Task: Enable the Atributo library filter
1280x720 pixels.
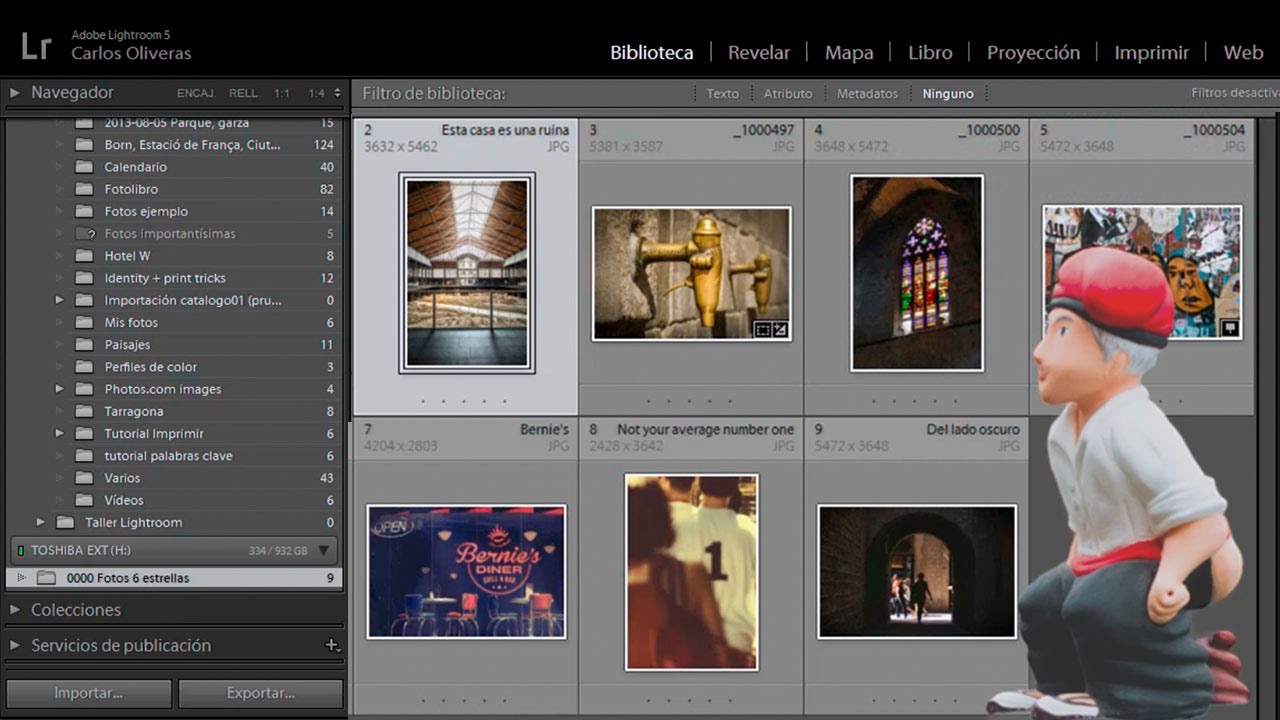Action: click(788, 93)
